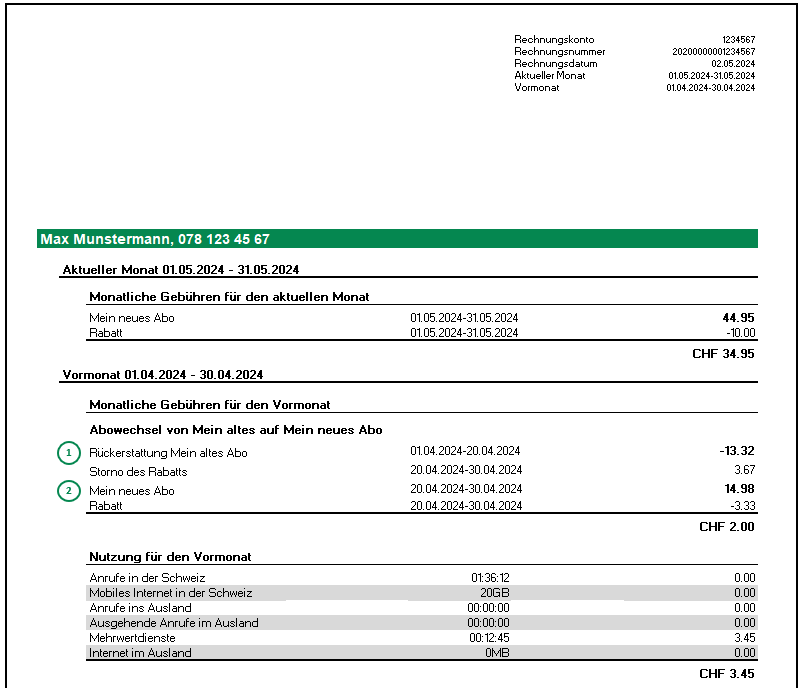Select the Internet im Ausland row
Viewport: 807px width, 688px height.
(x=140, y=653)
